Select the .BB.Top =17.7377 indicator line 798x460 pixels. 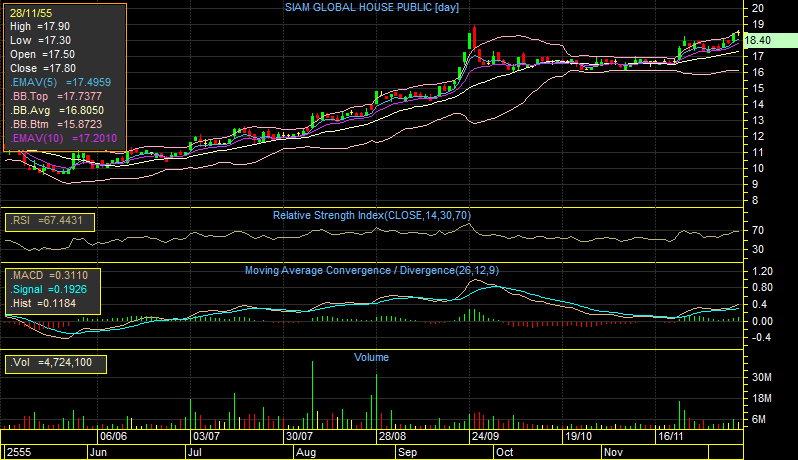[56, 96]
